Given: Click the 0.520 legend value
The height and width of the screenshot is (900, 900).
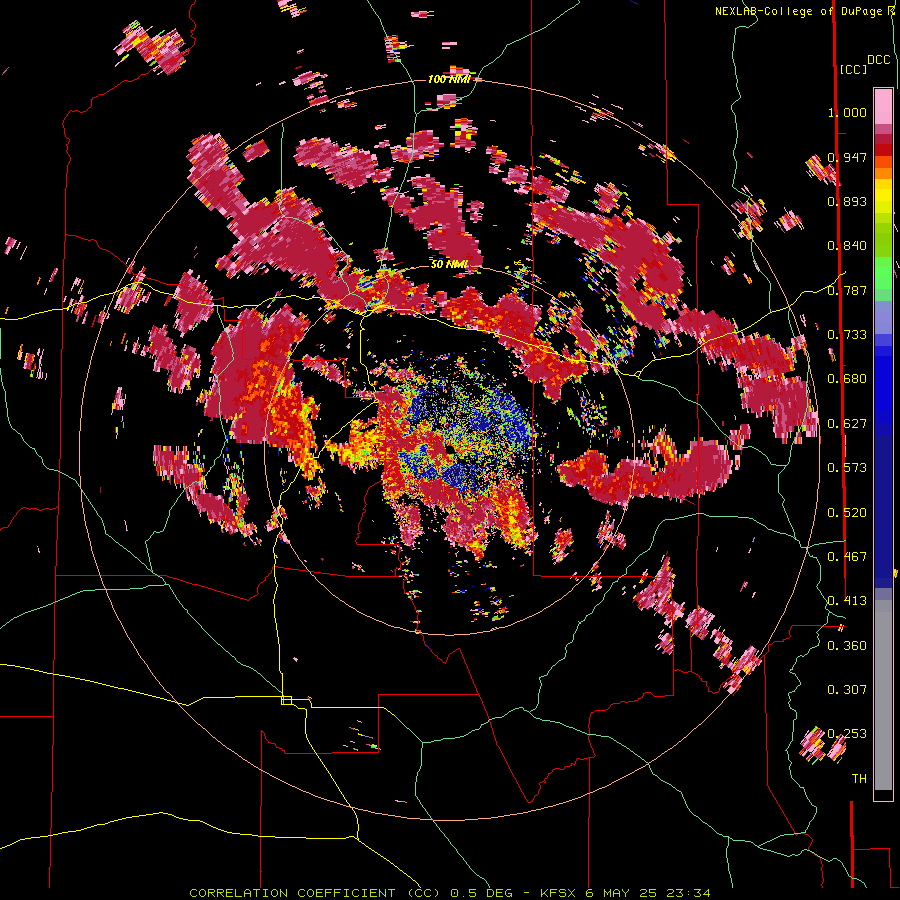Looking at the screenshot, I should click(847, 513).
